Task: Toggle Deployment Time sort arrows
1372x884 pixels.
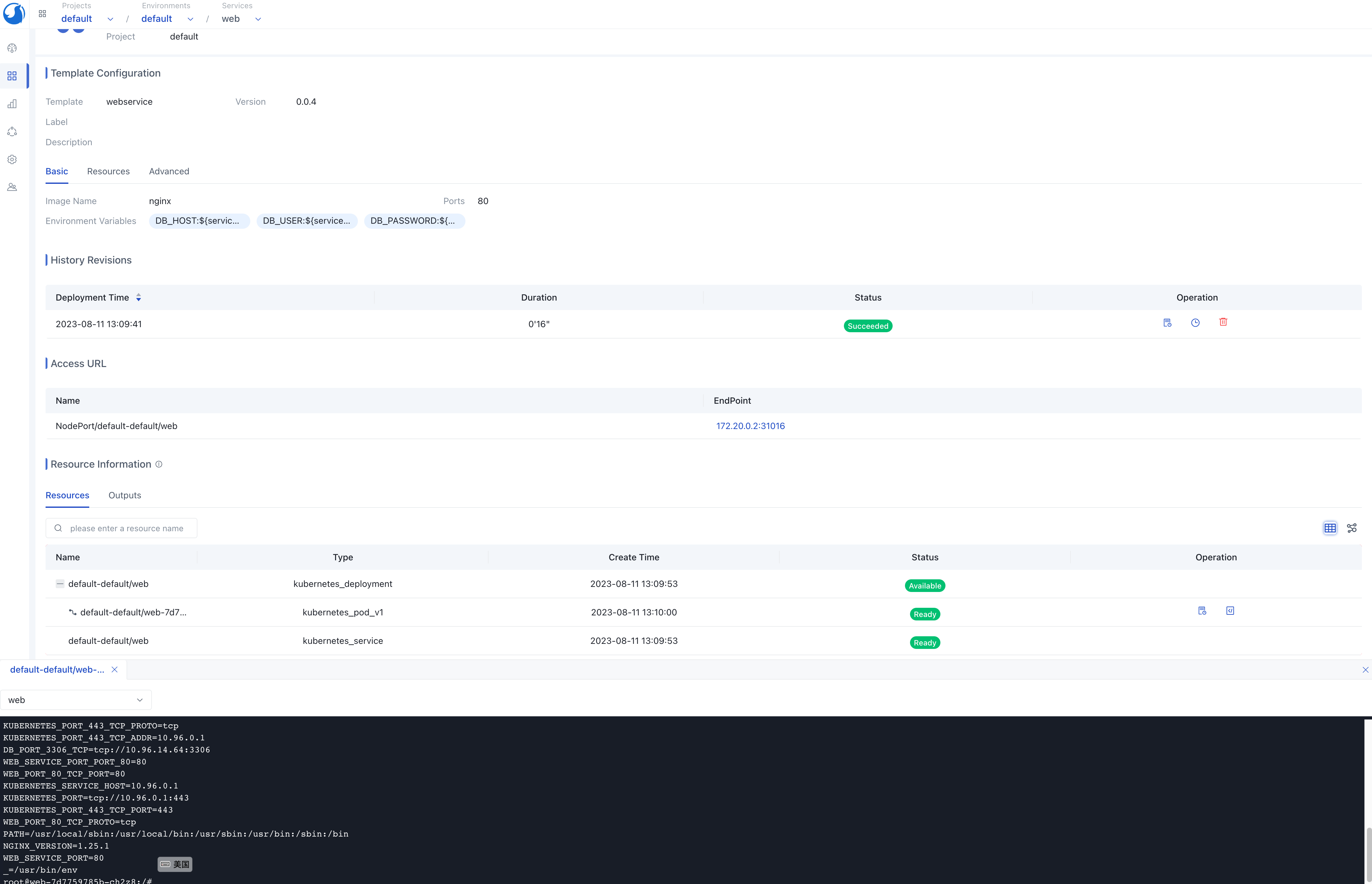Action: coord(138,297)
